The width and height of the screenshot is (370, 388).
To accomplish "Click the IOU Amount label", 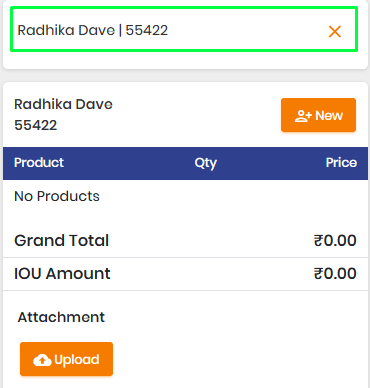I will pyautogui.click(x=62, y=274).
